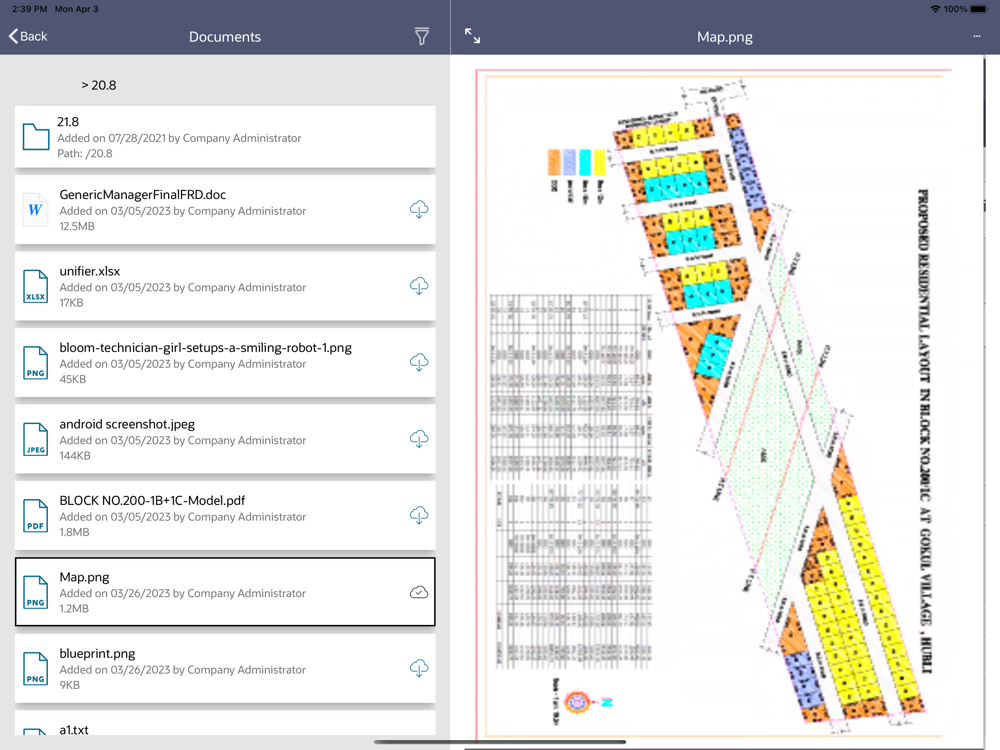The height and width of the screenshot is (750, 1000).
Task: Tap the Back button
Action: [28, 36]
